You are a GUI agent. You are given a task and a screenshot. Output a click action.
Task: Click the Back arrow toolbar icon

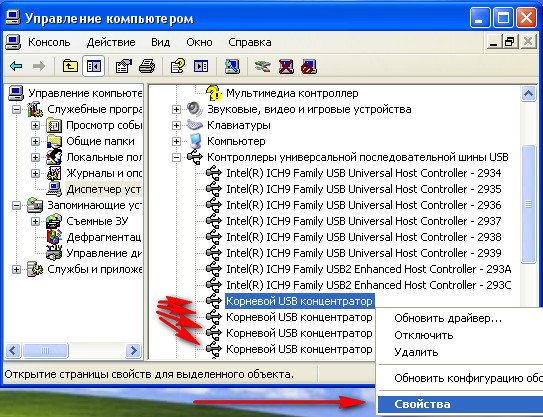coord(16,66)
